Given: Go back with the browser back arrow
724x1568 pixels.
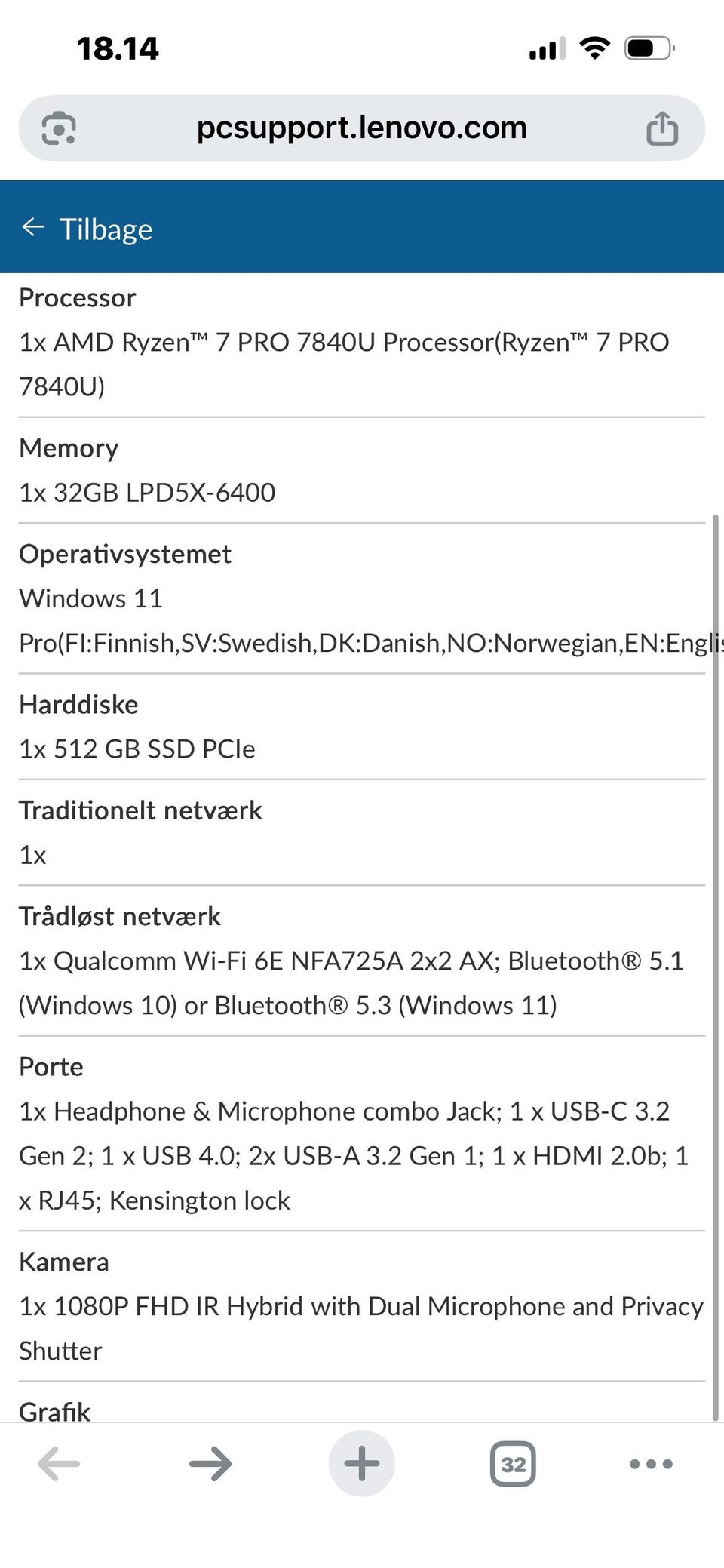Looking at the screenshot, I should [59, 1464].
